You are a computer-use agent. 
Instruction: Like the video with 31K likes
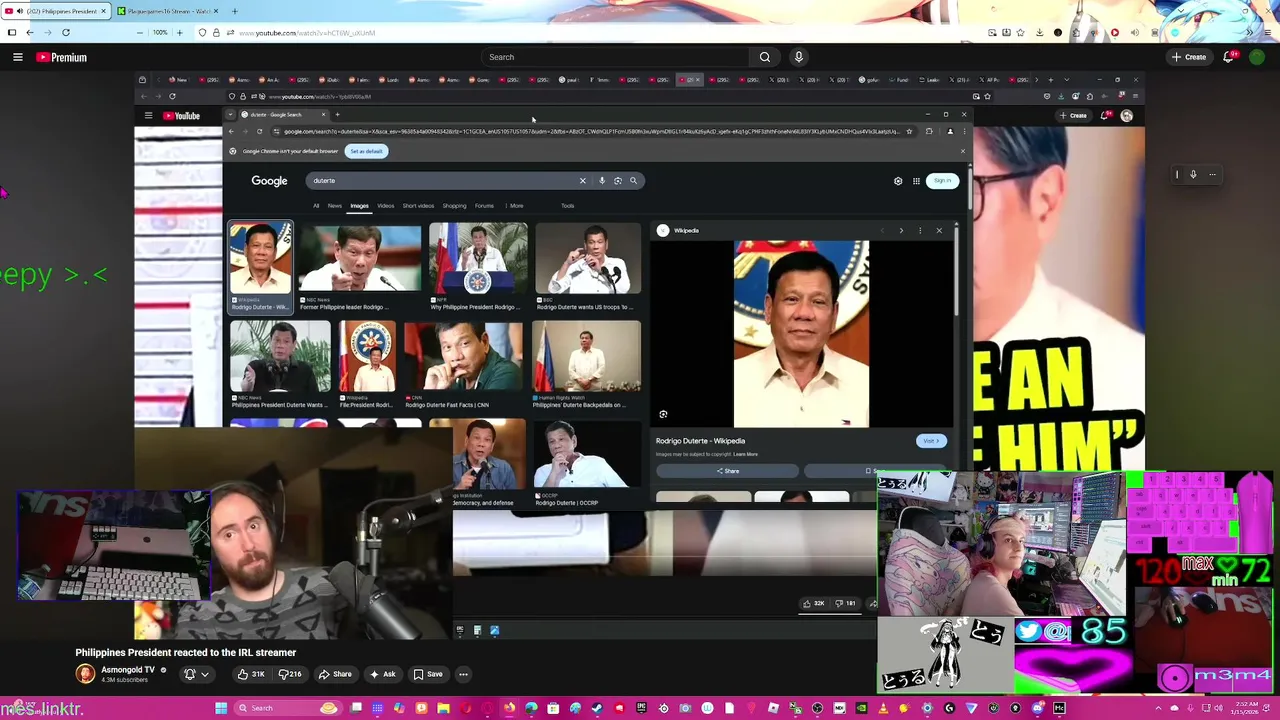pyautogui.click(x=251, y=674)
